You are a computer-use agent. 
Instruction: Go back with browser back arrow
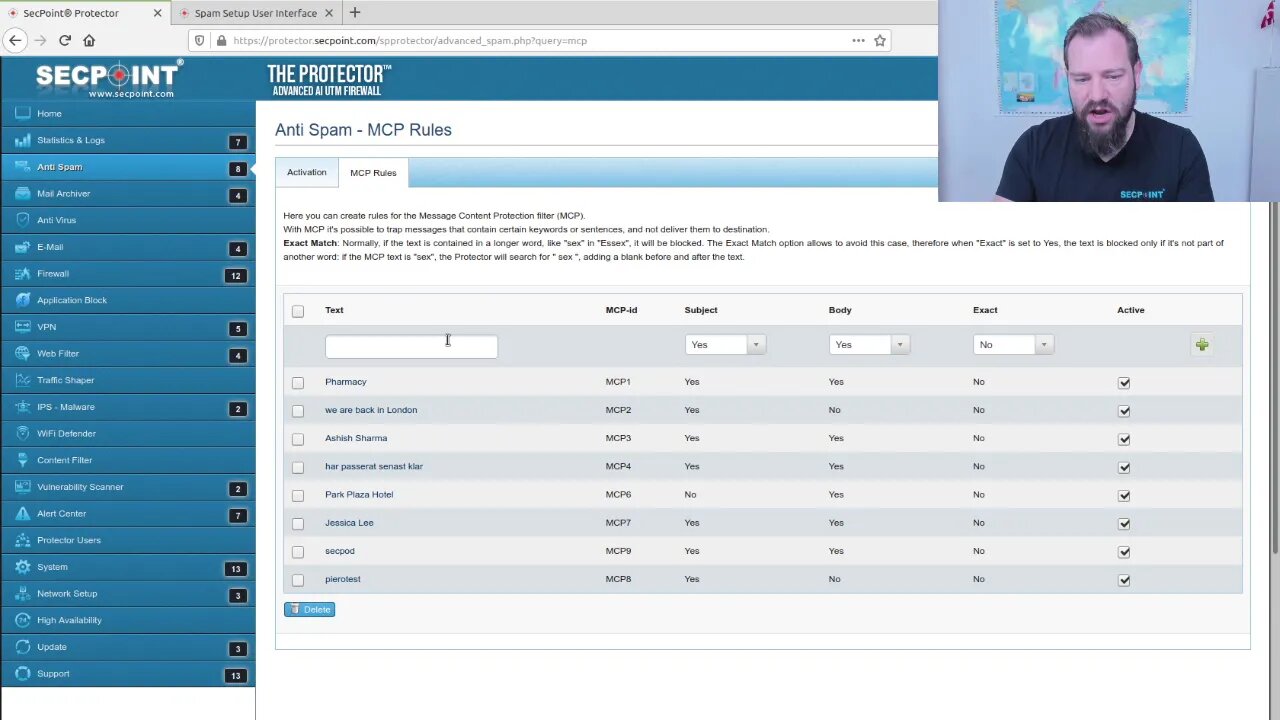tap(15, 40)
